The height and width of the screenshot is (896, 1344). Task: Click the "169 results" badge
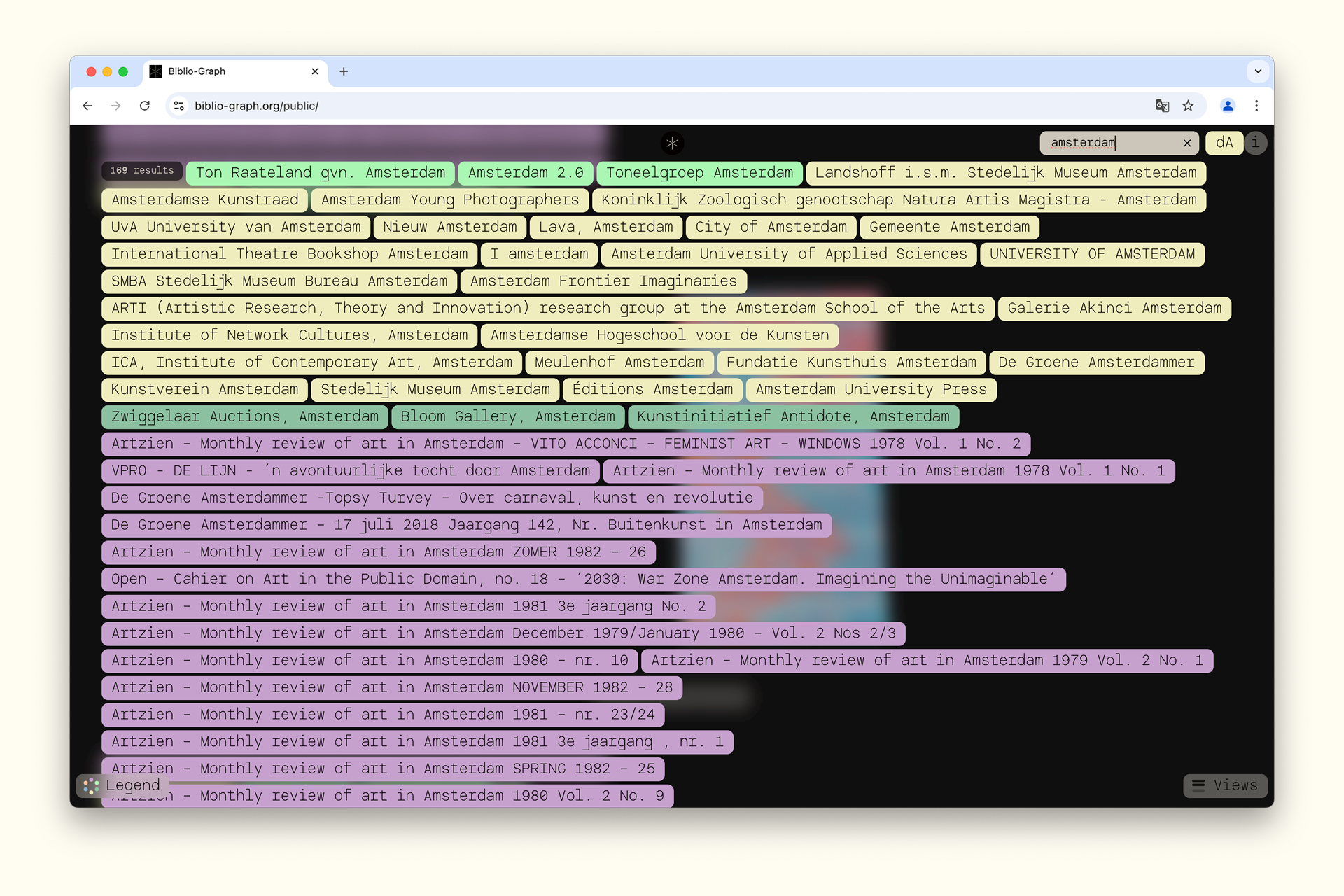(x=141, y=170)
